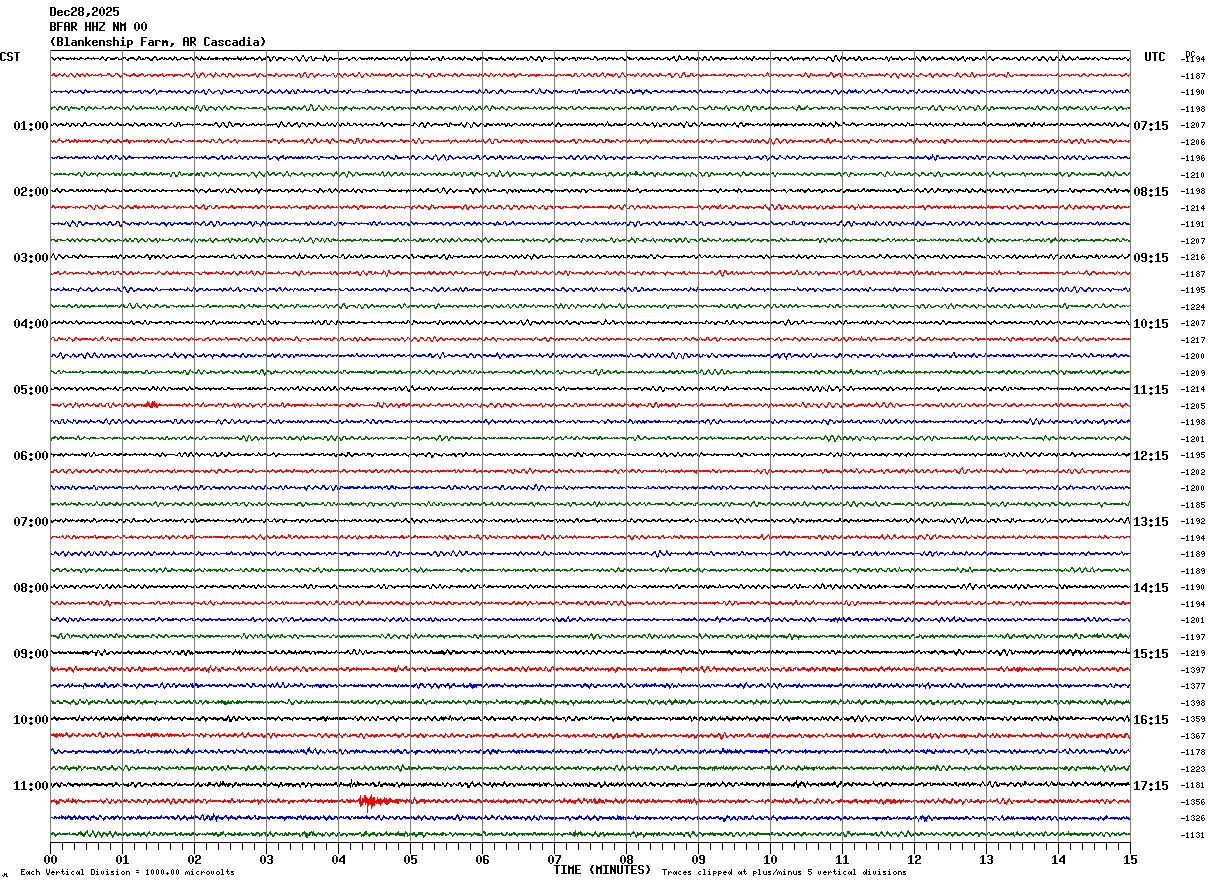Click the 05:00 CST time label

[31, 390]
